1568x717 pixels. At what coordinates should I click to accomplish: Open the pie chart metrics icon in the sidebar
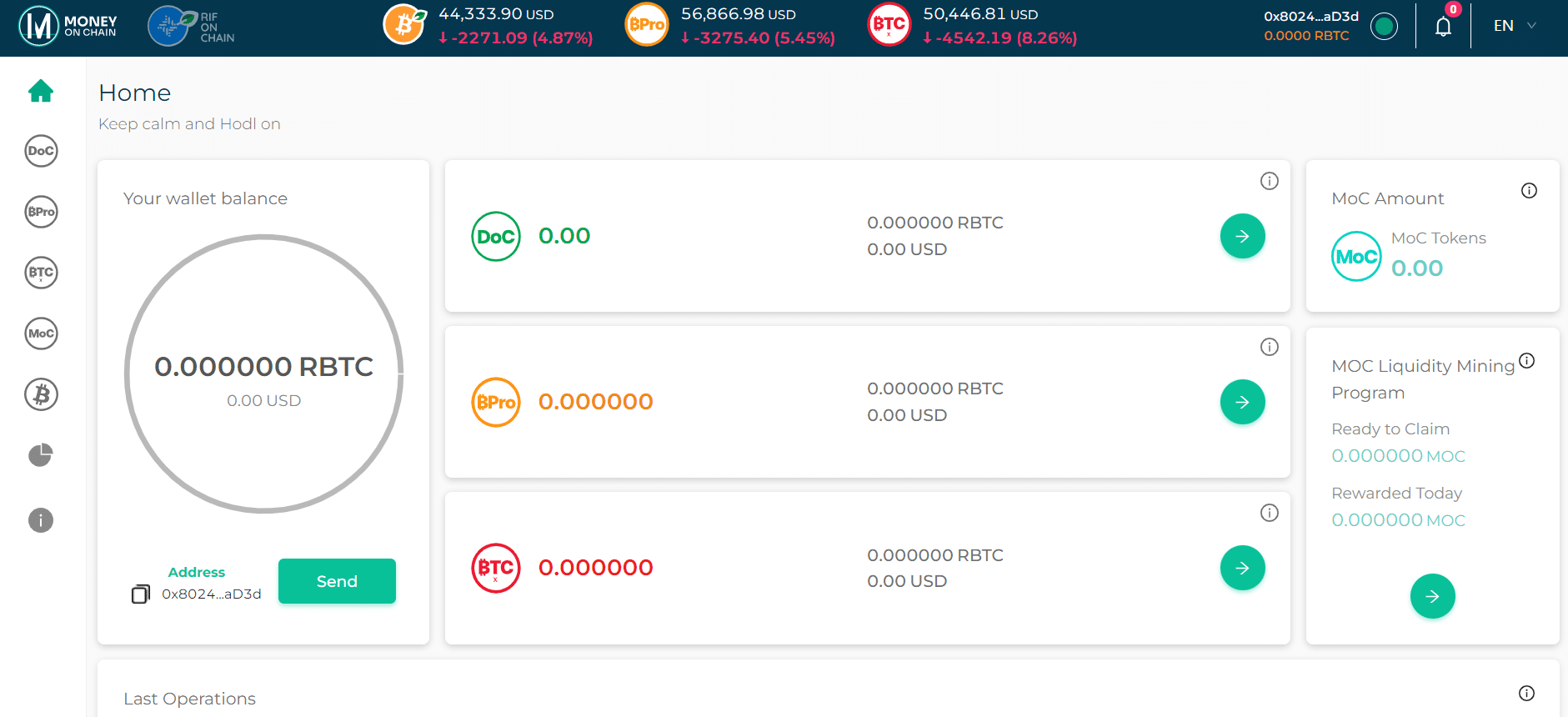[x=41, y=455]
